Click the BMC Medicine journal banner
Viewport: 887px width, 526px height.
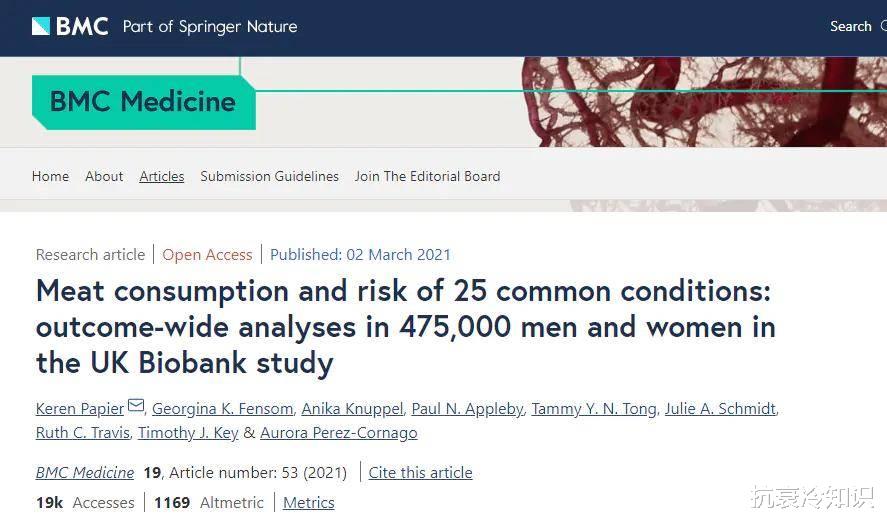(x=143, y=101)
